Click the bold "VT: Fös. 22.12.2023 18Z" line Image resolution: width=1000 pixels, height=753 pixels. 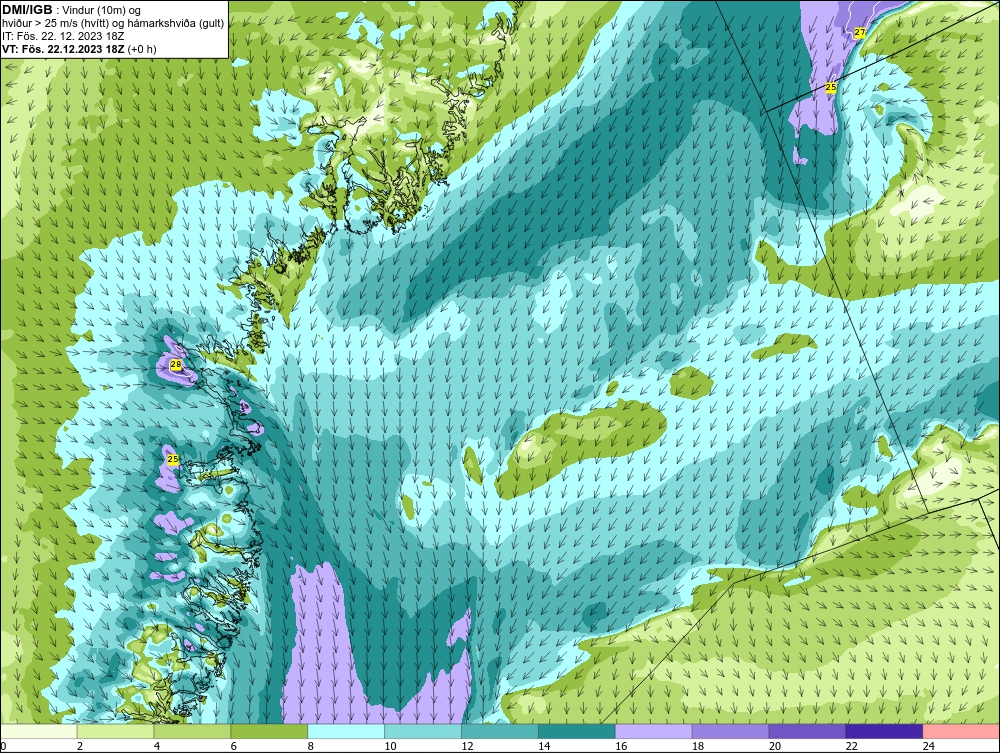click(63, 49)
